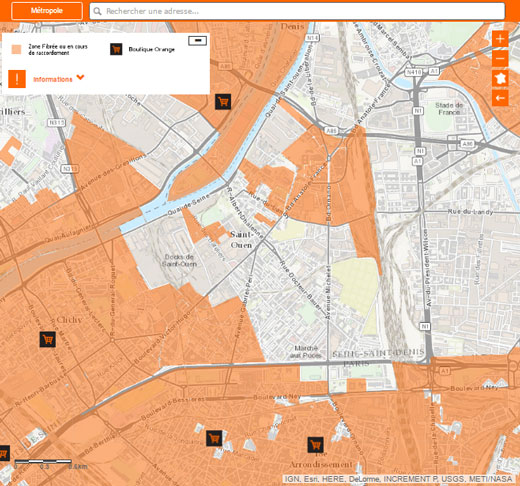The width and height of the screenshot is (520, 486).
Task: Click the IGN, Esri, HERE attribution text
Action: pyautogui.click(x=398, y=479)
